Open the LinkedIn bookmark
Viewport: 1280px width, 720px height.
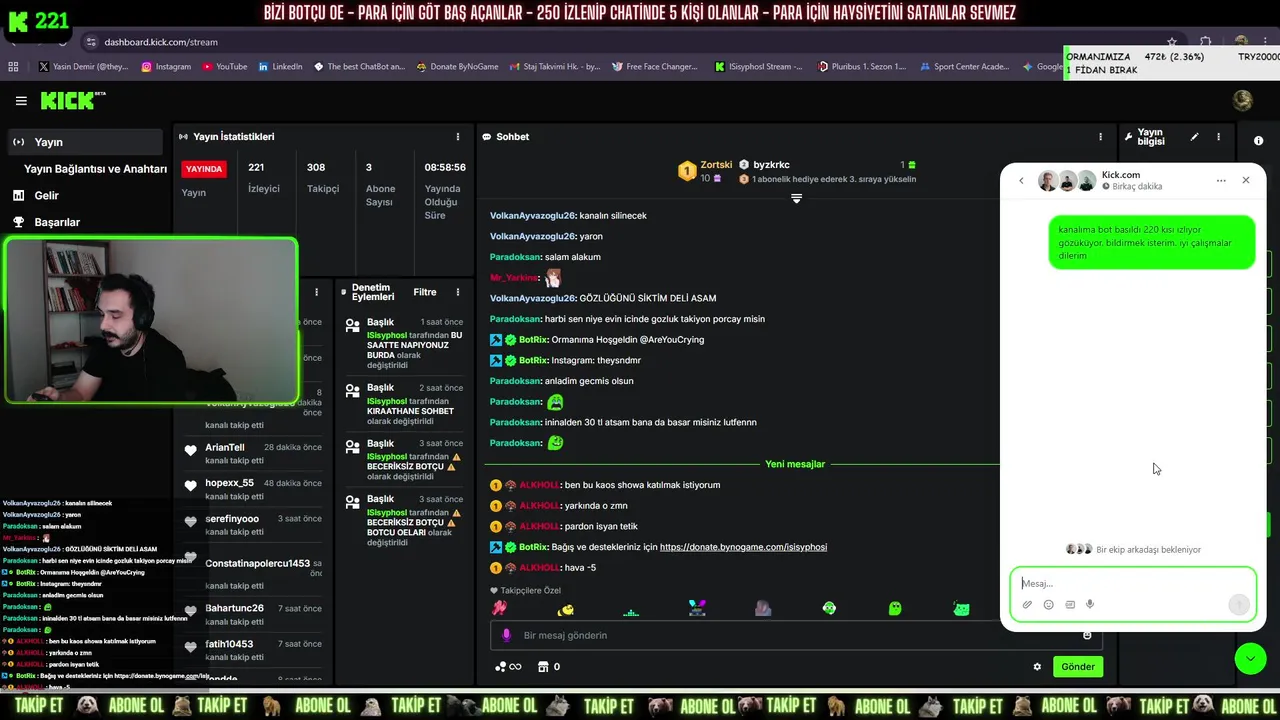tap(280, 67)
